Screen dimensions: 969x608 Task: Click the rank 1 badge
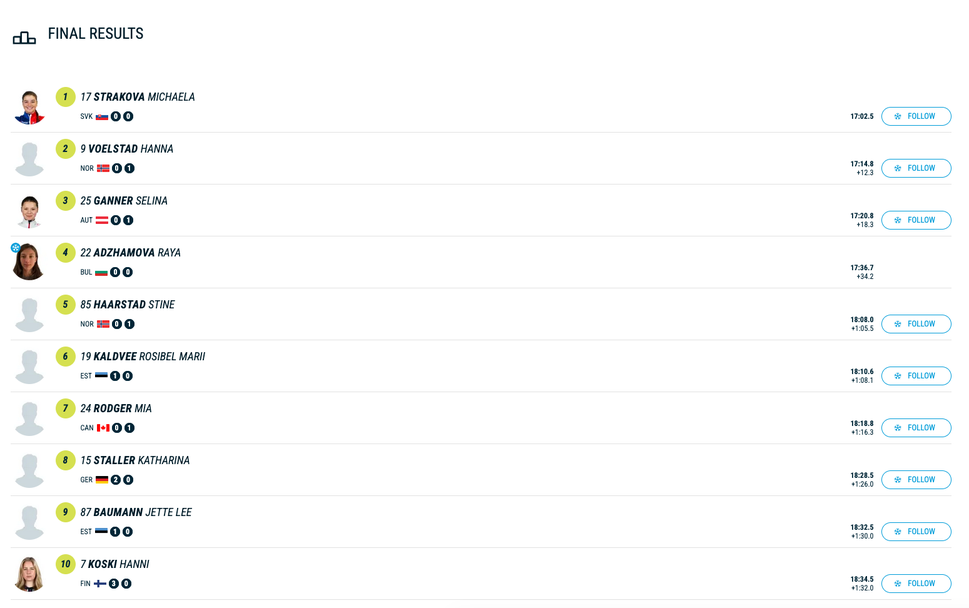coord(65,97)
